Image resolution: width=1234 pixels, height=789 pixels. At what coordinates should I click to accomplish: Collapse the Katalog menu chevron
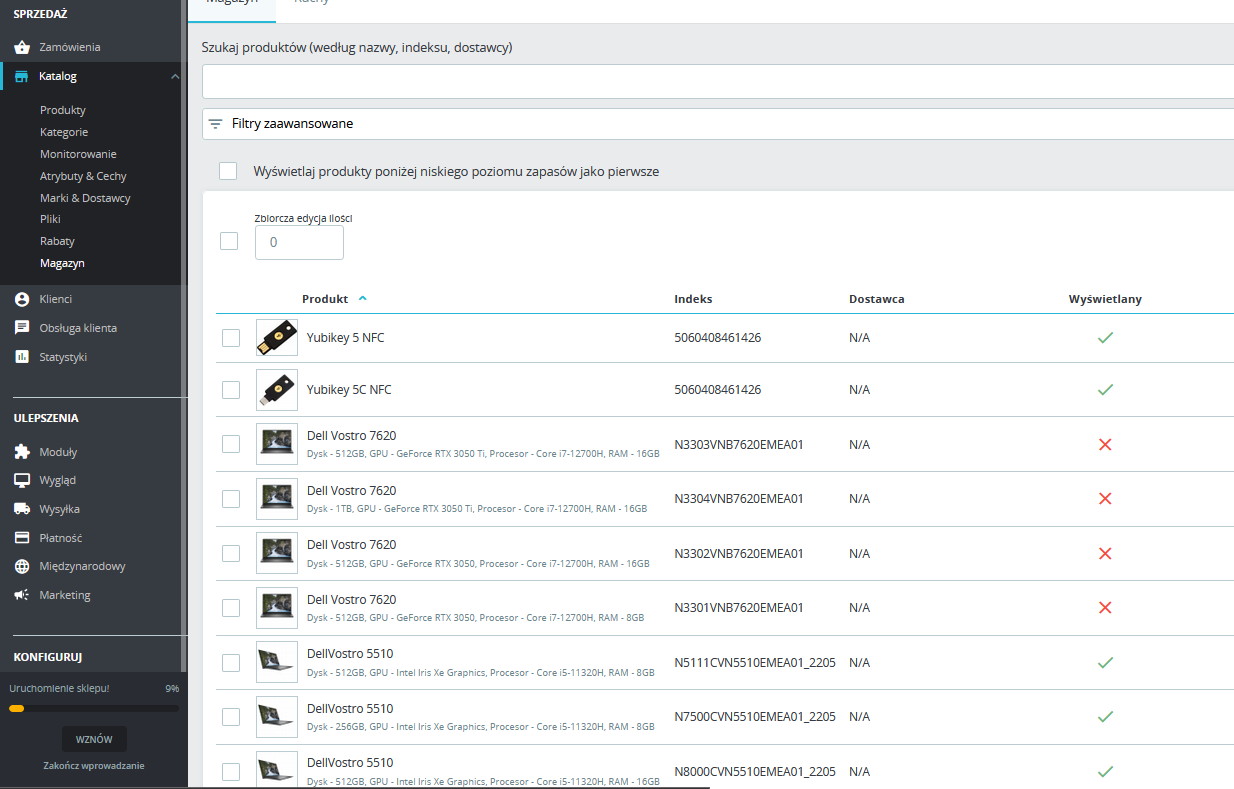(175, 76)
